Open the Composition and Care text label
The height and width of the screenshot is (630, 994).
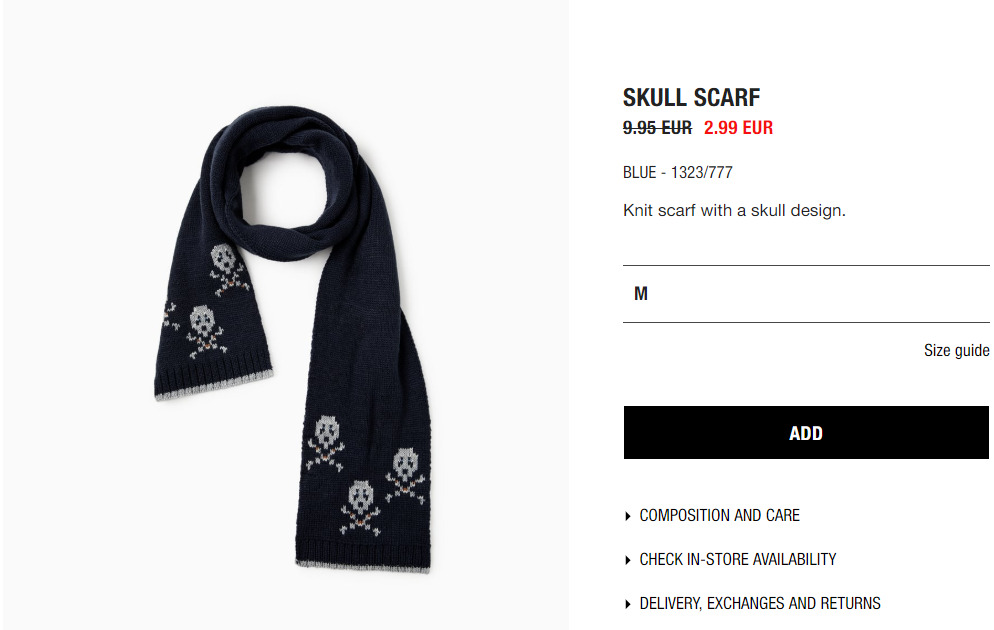click(720, 515)
